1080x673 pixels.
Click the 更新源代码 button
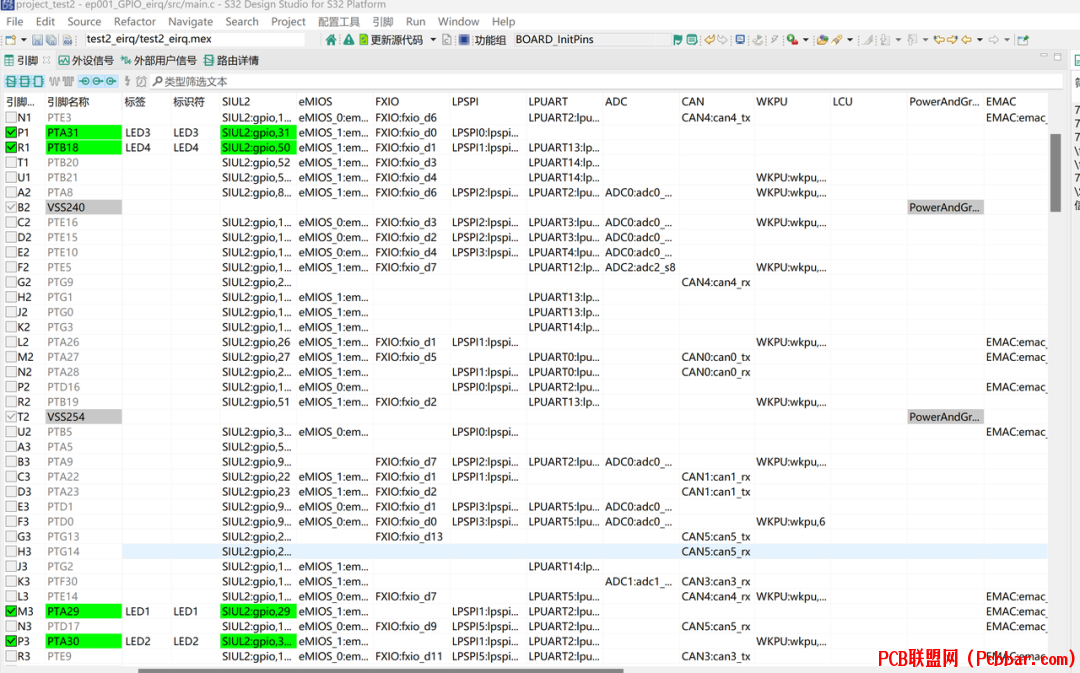391,40
